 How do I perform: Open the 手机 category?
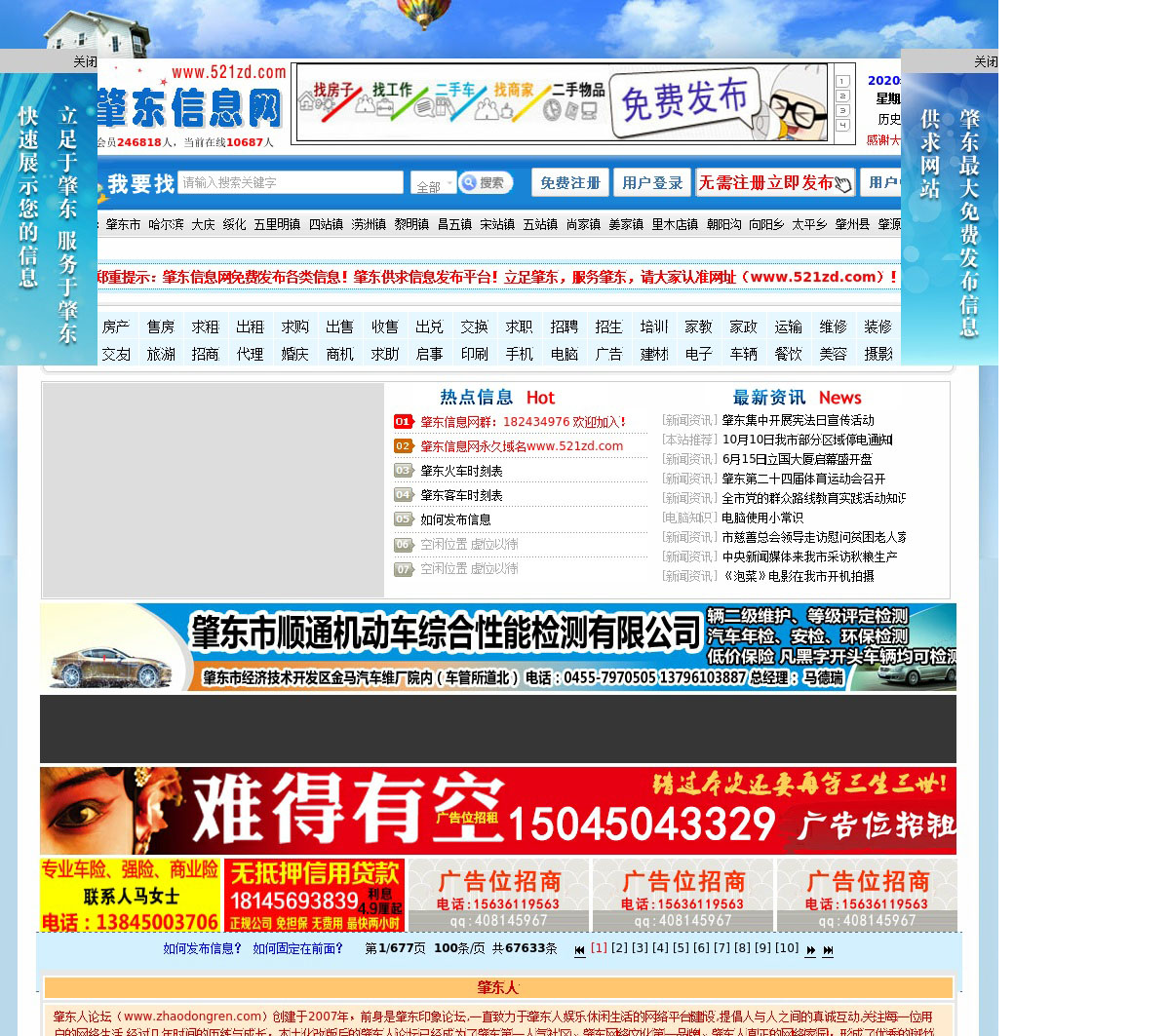pos(520,354)
